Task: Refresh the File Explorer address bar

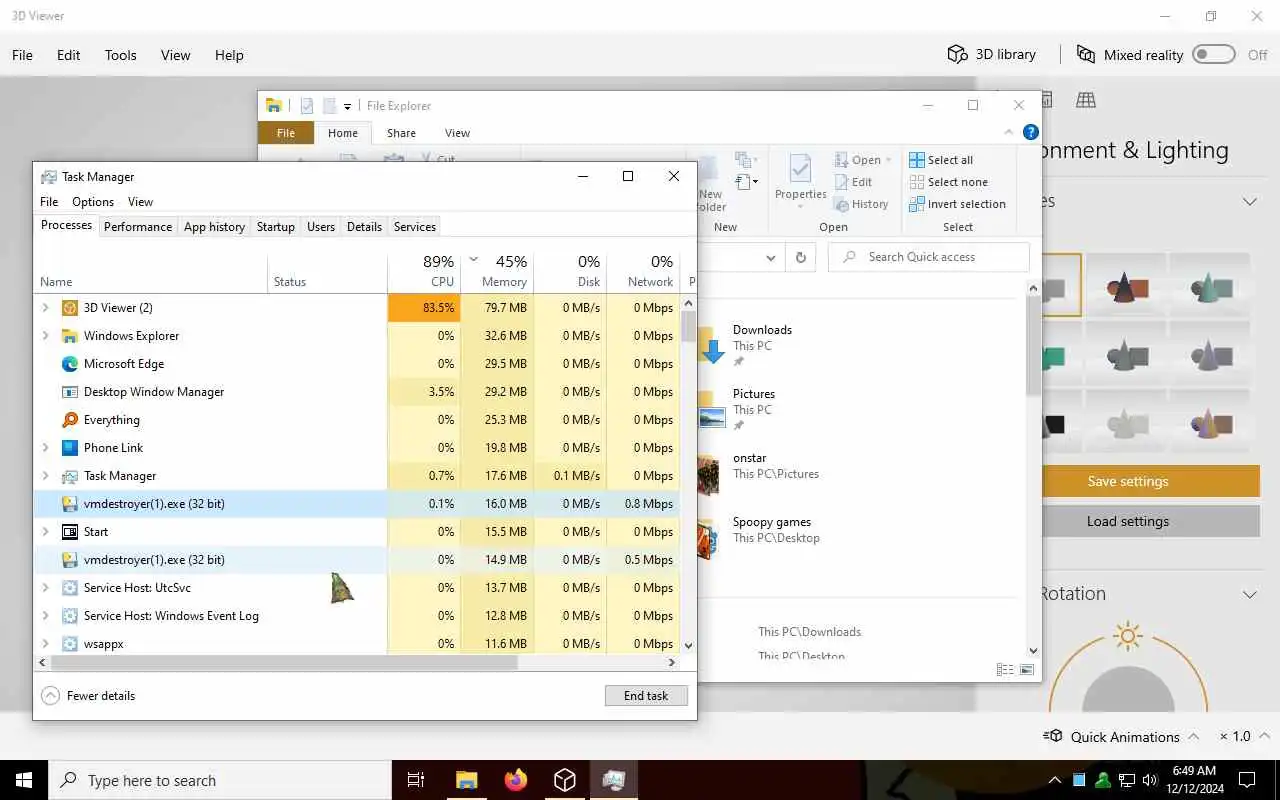Action: (801, 257)
